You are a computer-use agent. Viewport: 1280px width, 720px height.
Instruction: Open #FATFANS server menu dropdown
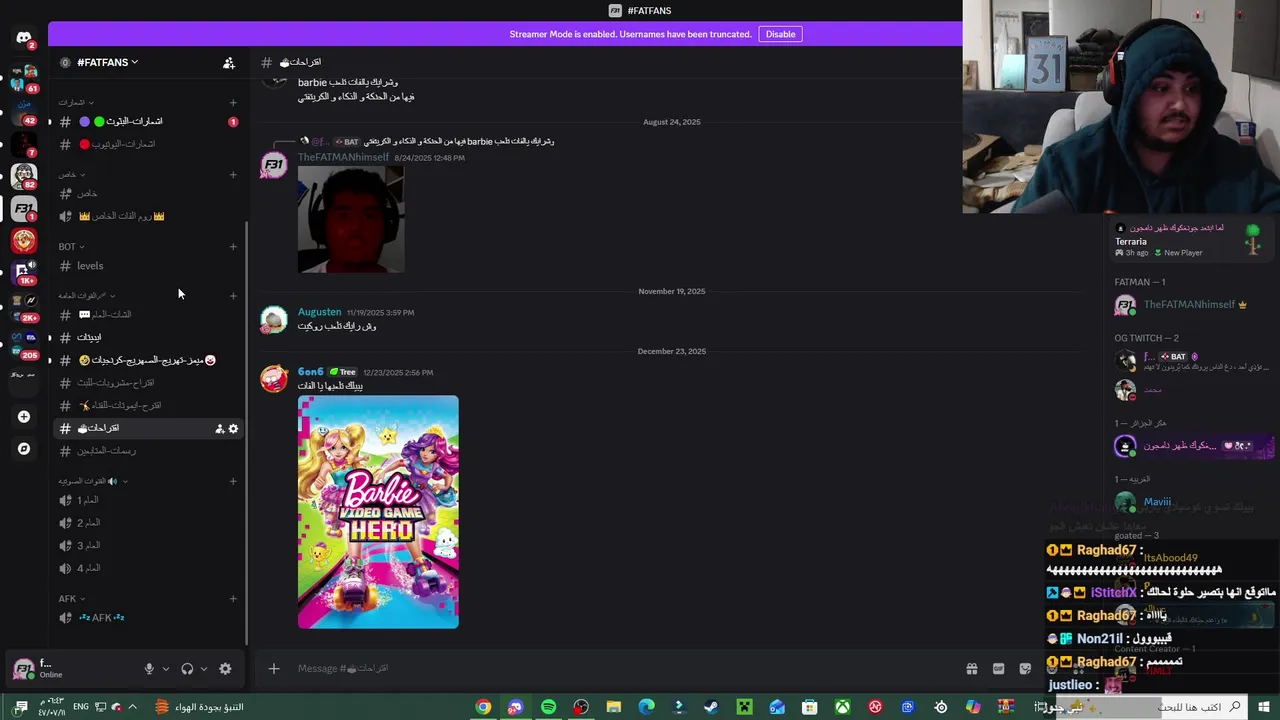107,62
